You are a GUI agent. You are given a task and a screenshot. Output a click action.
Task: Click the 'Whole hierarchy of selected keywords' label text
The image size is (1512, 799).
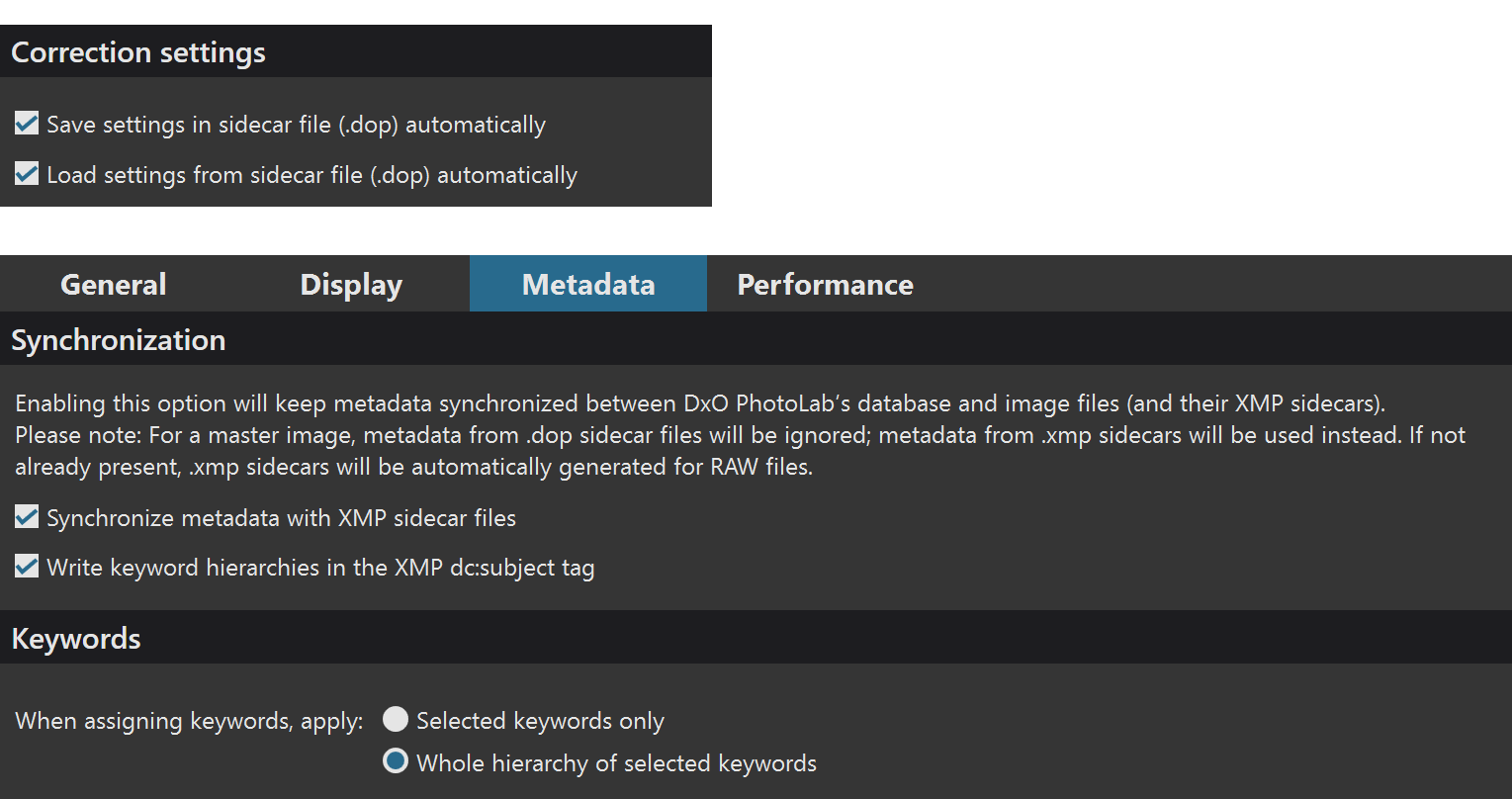point(616,763)
